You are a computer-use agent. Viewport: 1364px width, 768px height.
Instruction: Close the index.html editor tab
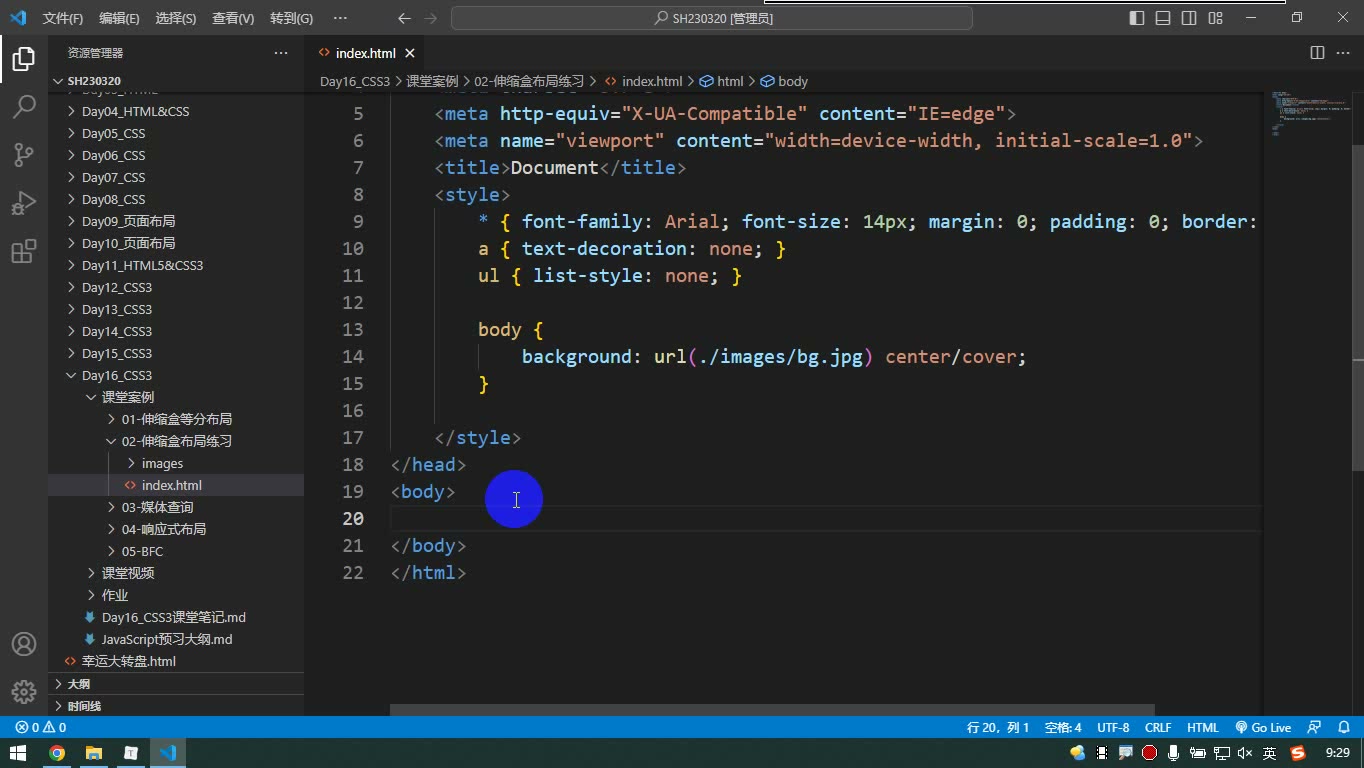coord(410,53)
